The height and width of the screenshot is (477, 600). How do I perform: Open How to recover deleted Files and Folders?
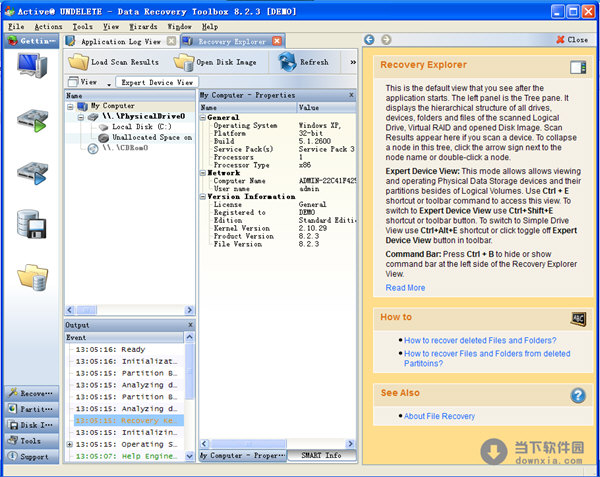(x=480, y=340)
